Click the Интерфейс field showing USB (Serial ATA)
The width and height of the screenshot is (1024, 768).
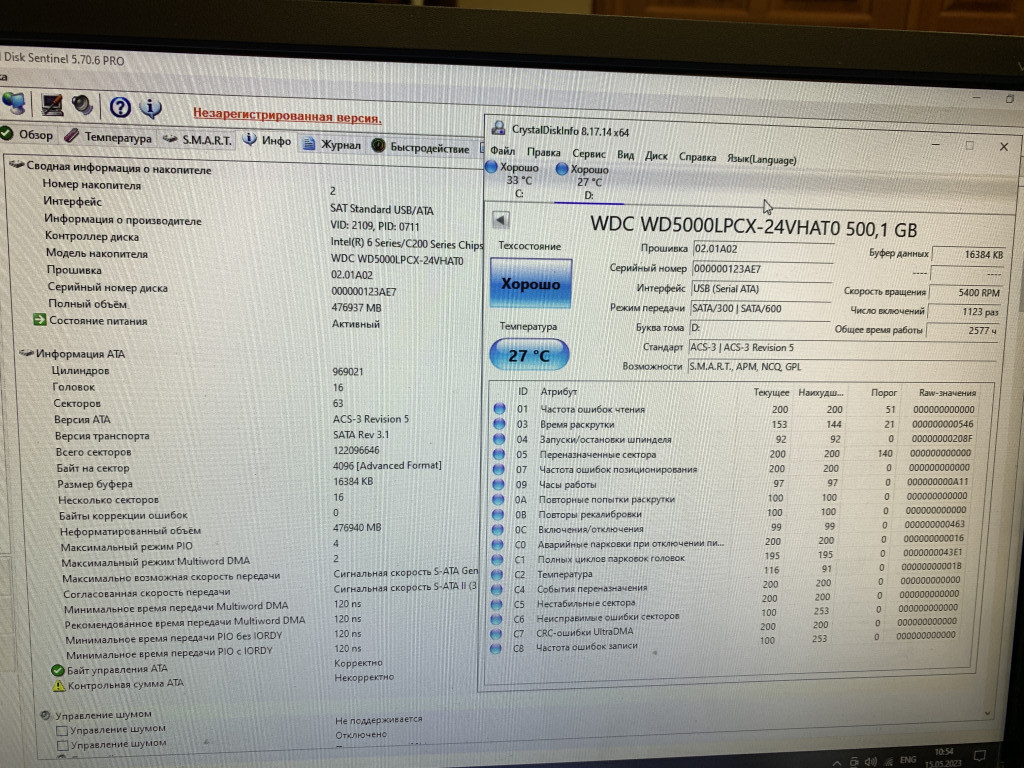pyautogui.click(x=761, y=289)
